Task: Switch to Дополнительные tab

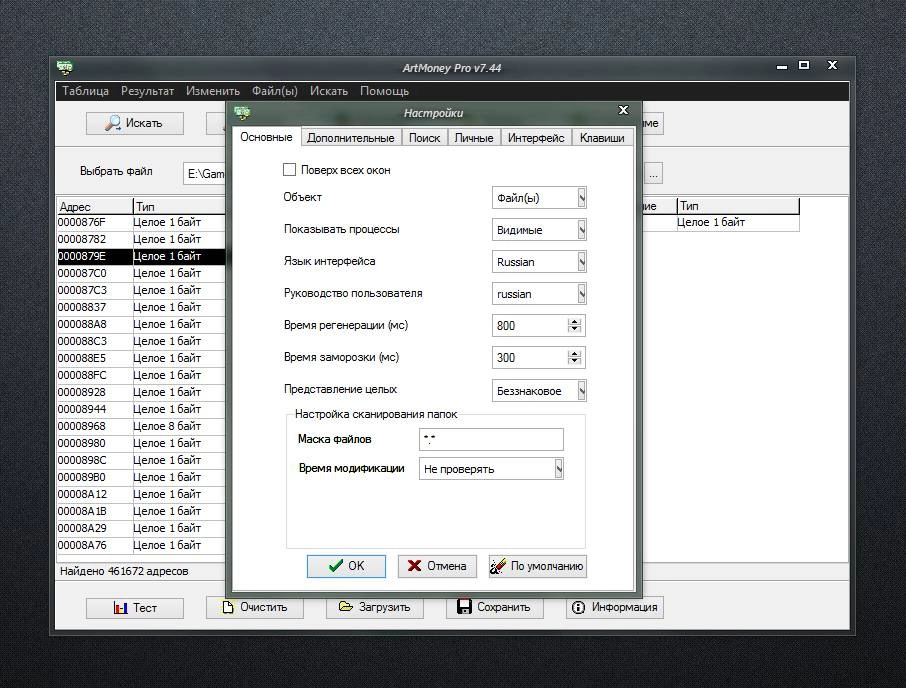Action: (351, 138)
